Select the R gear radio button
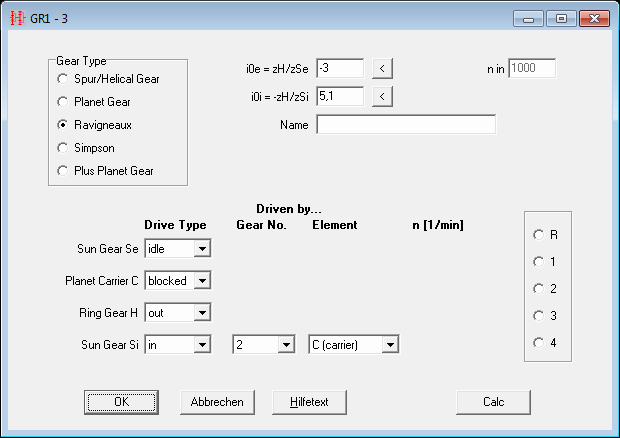Viewport: 620px width, 438px height. [x=540, y=234]
